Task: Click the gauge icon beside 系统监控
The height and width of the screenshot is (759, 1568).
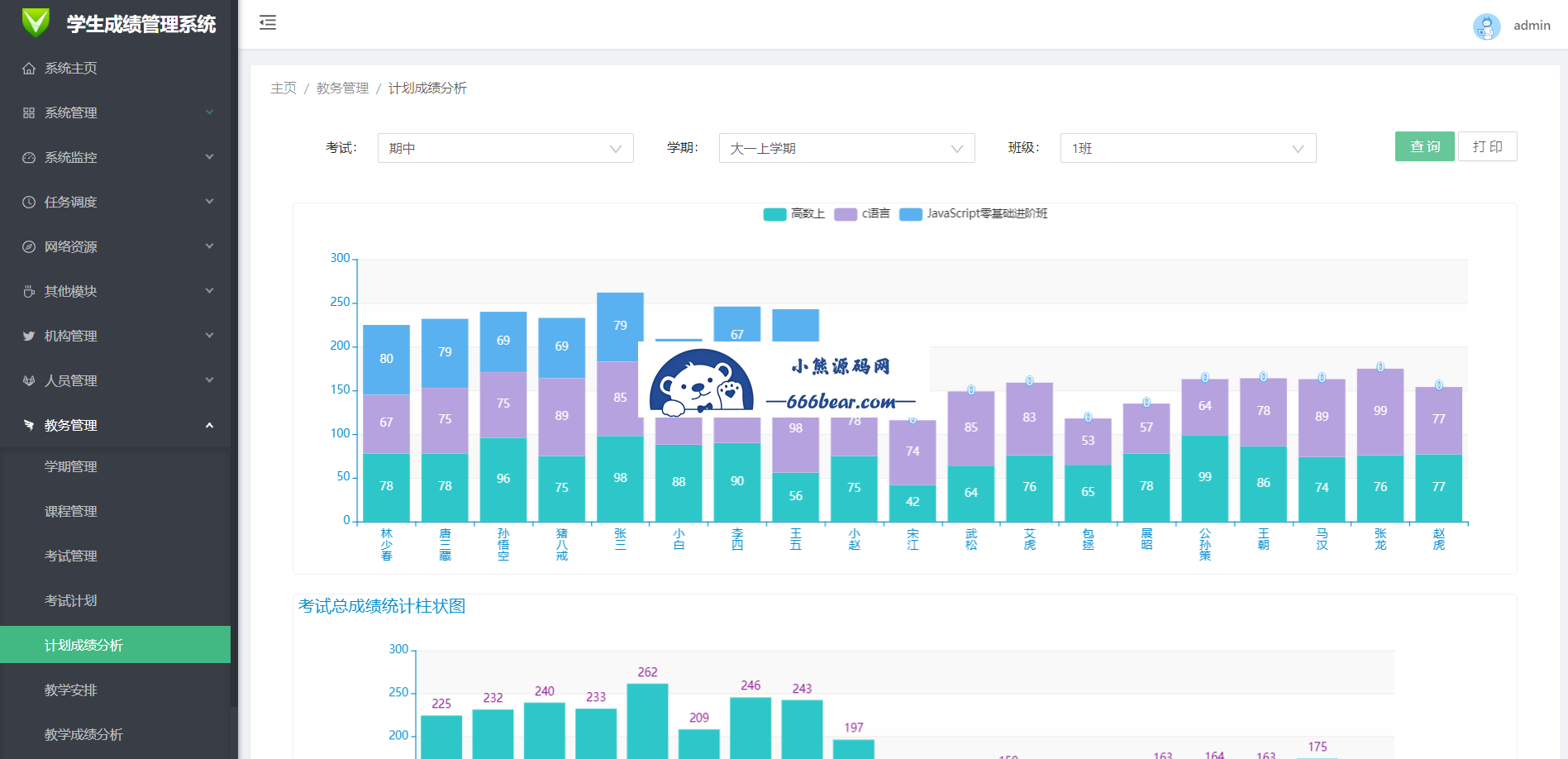Action: pyautogui.click(x=29, y=158)
